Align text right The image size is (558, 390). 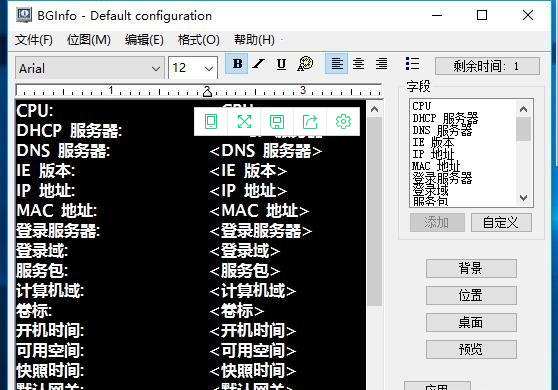tap(381, 64)
